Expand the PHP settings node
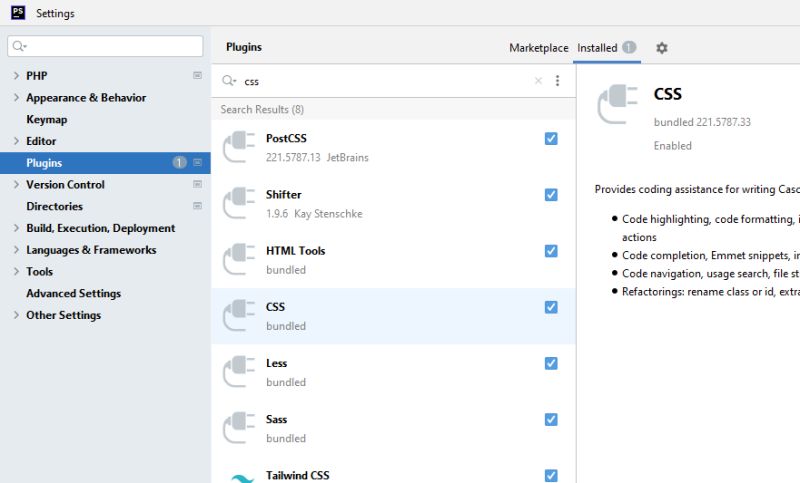This screenshot has height=483, width=800. point(16,75)
